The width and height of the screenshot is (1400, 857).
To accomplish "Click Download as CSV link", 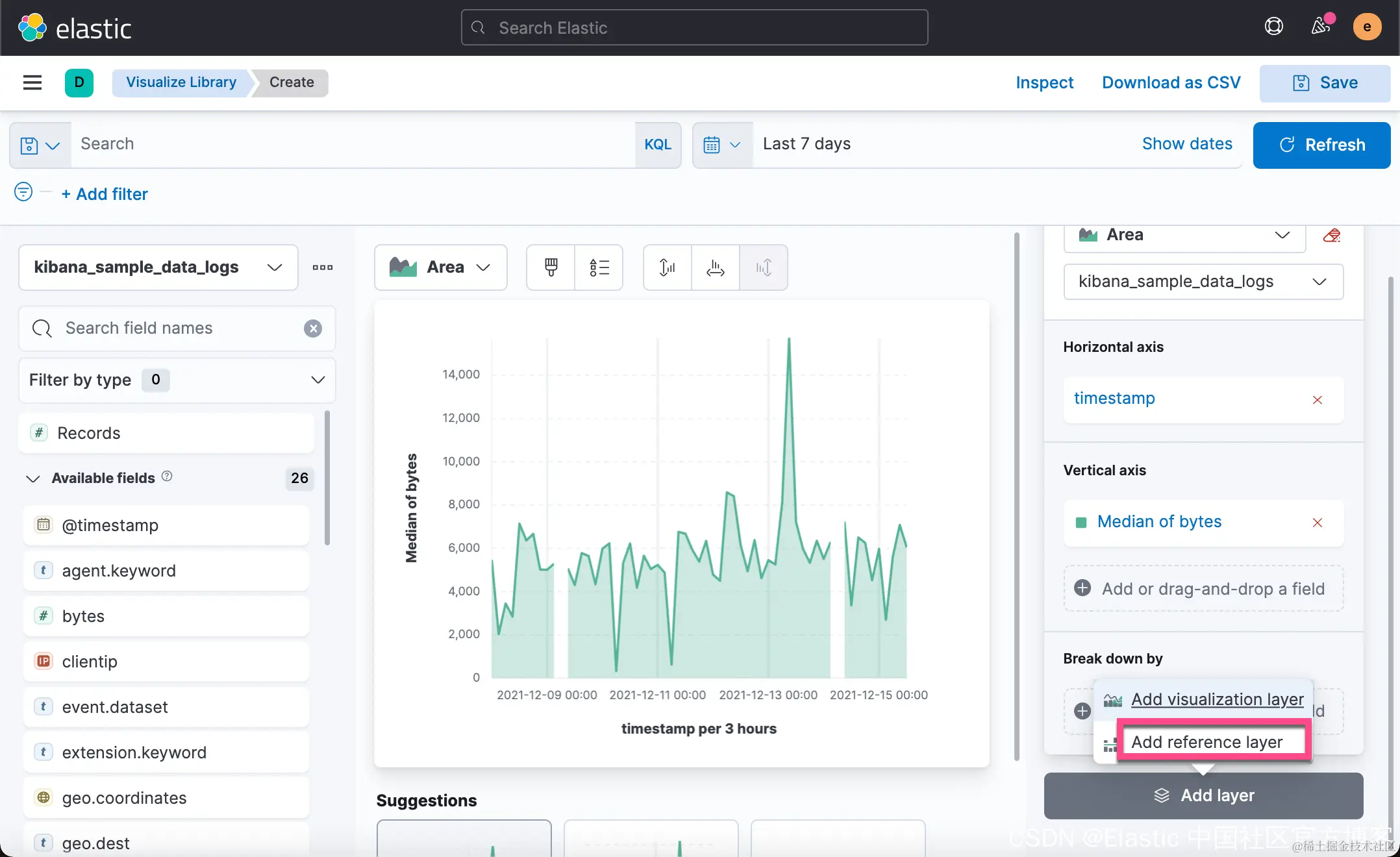I will pos(1171,82).
